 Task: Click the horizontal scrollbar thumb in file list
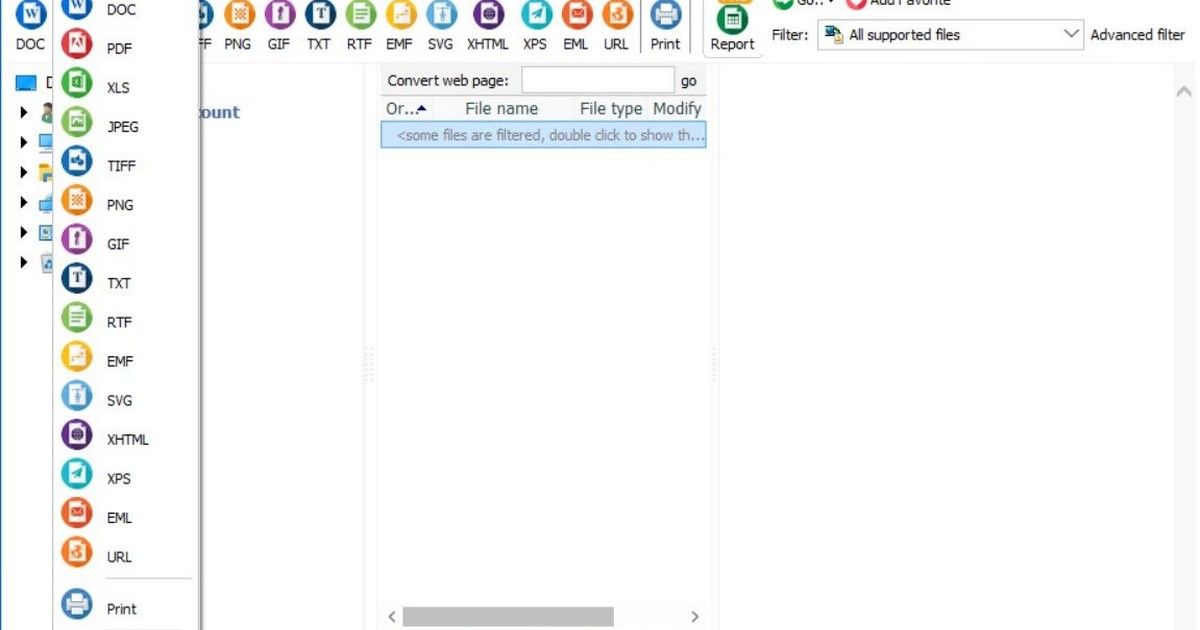pyautogui.click(x=508, y=617)
